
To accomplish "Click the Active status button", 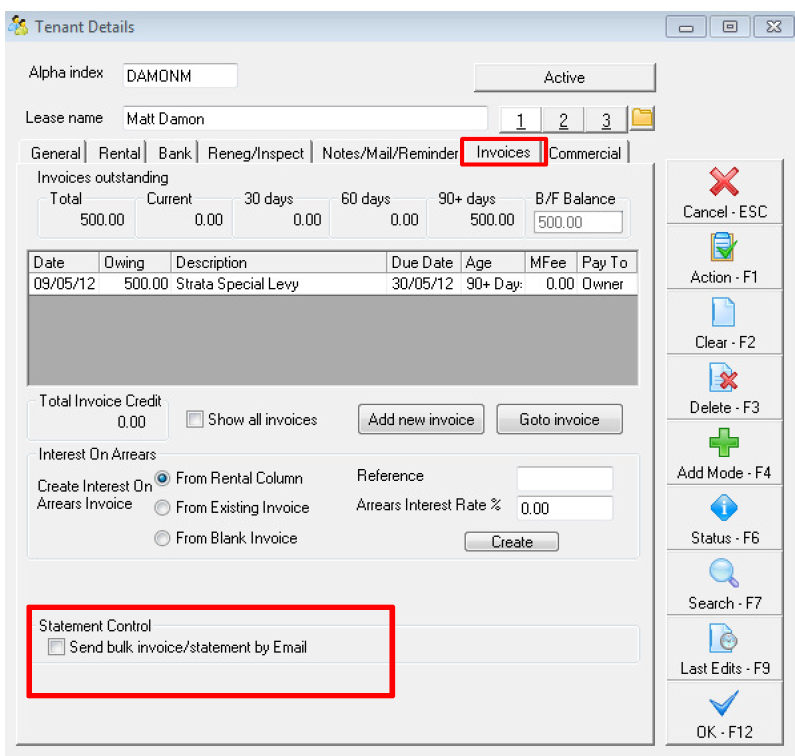I will (x=564, y=78).
